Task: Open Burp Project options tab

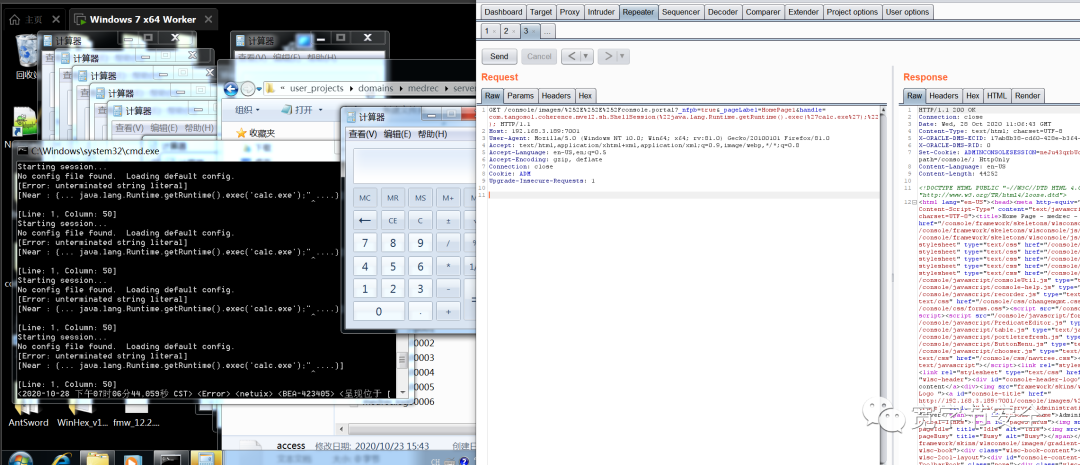Action: [x=853, y=12]
